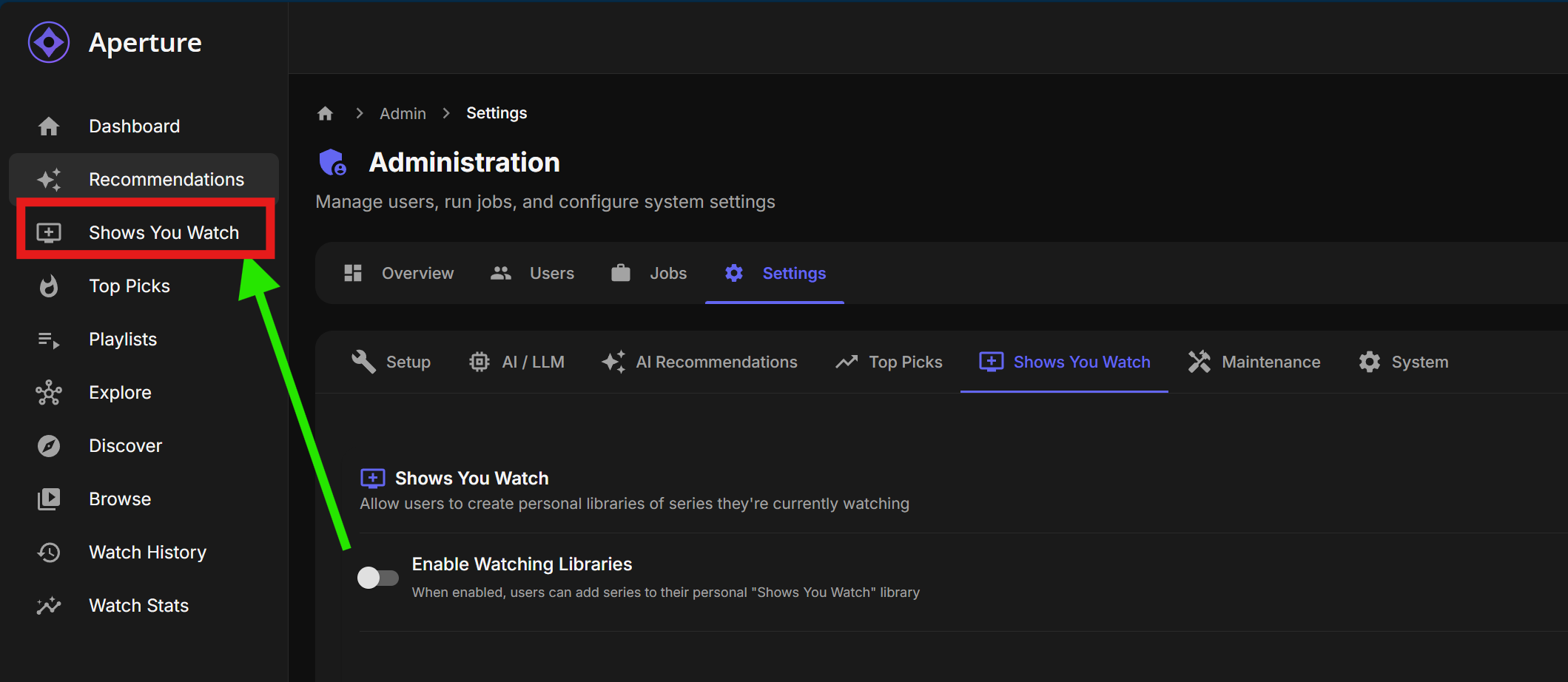Open the Maintenance settings tab
This screenshot has width=1568, height=682.
click(1254, 362)
